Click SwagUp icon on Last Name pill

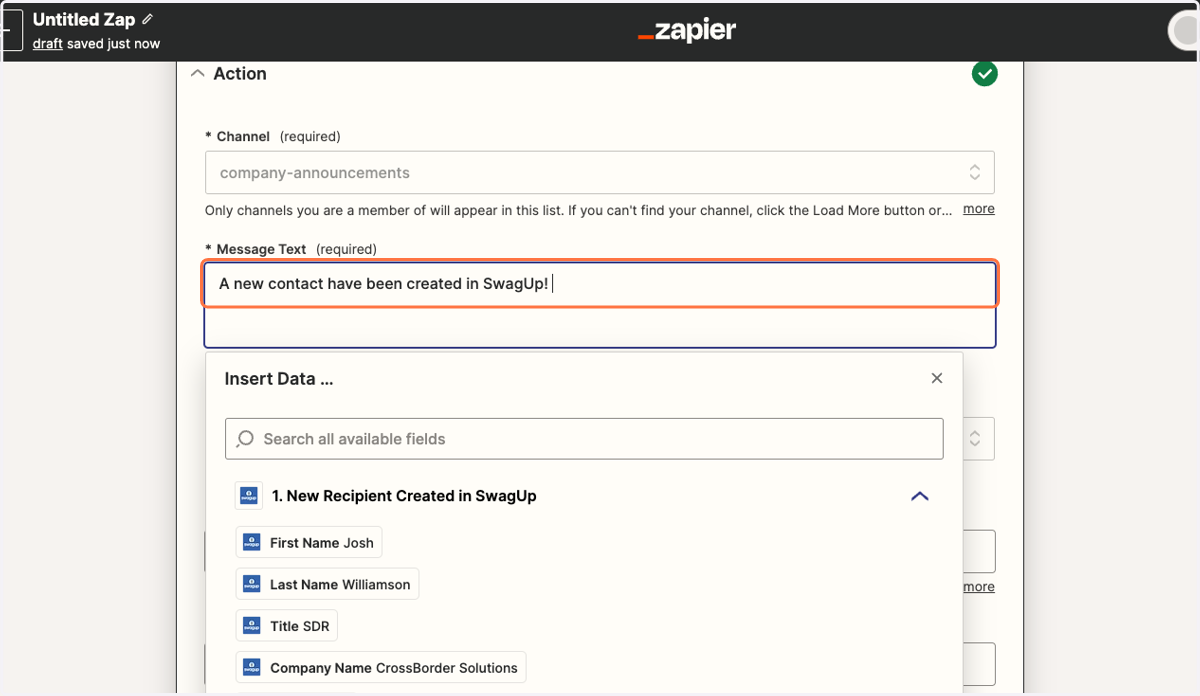coord(252,585)
